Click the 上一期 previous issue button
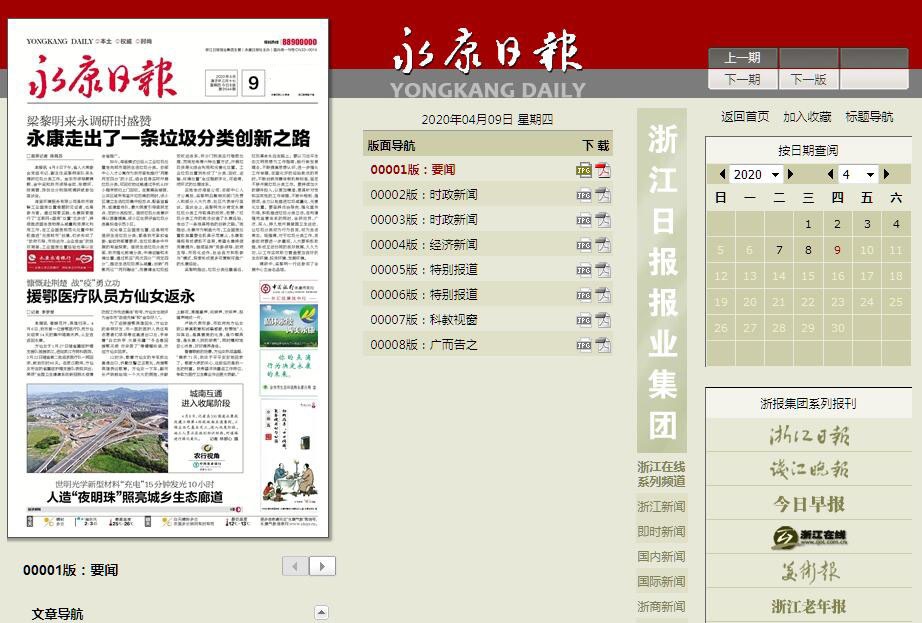This screenshot has width=922, height=623. point(742,58)
